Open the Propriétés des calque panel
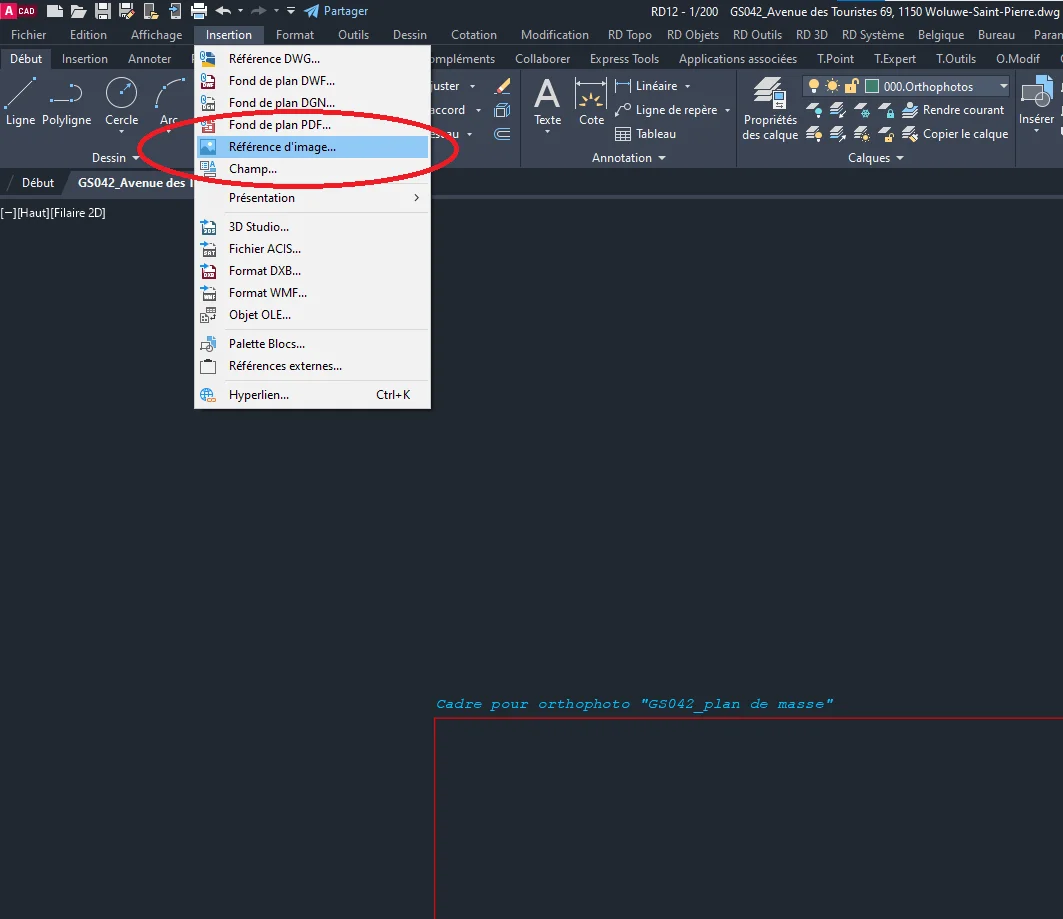 pos(770,108)
